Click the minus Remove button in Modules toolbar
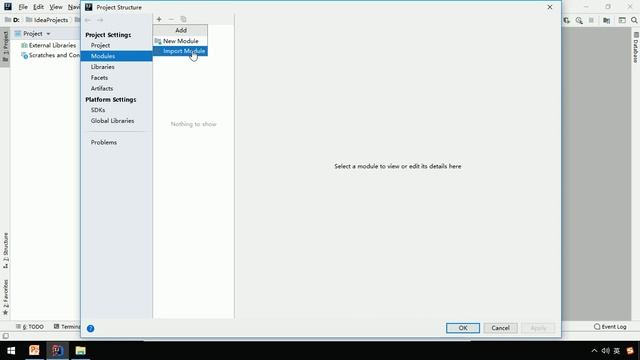This screenshot has width=640, height=360. click(171, 19)
